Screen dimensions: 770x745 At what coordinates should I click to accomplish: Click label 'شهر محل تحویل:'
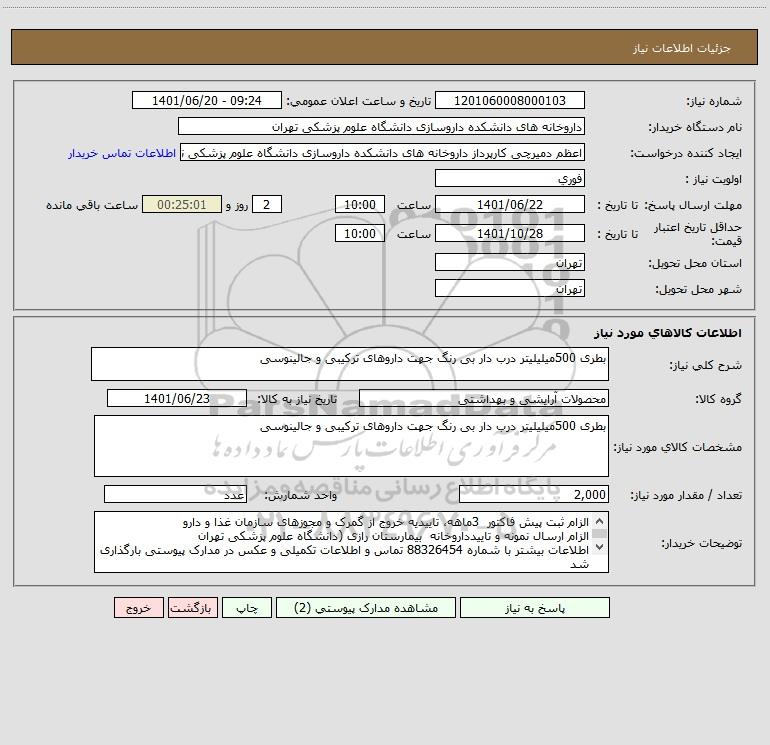click(698, 289)
